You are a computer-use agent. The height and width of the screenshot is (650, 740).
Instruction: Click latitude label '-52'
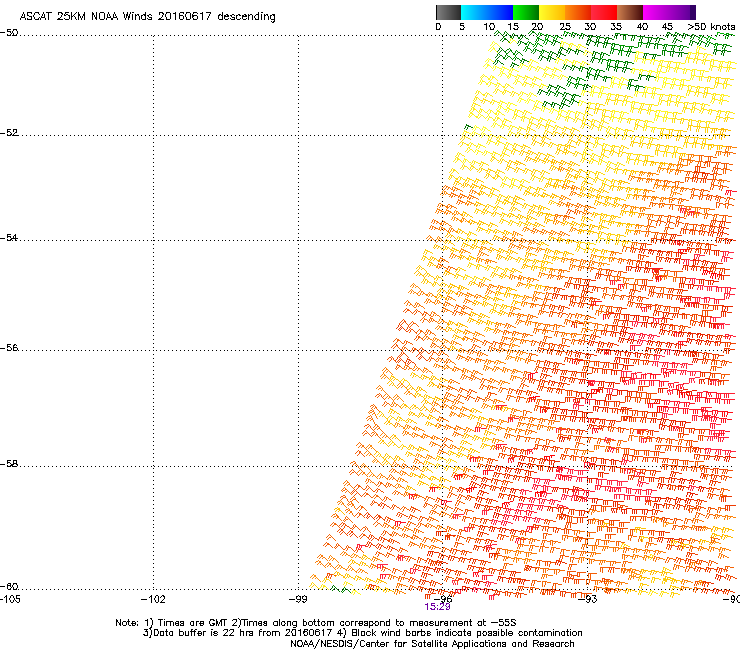[9, 133]
